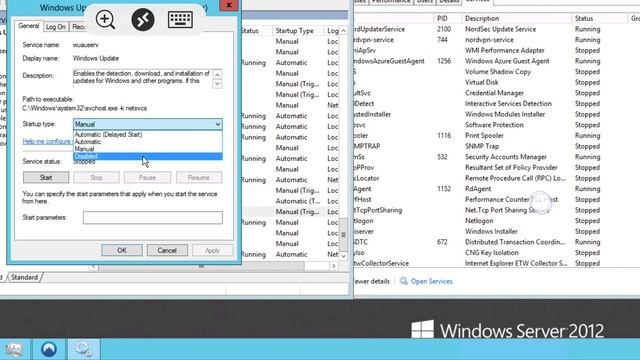
Task: Choose Automatic (Delayed Start) option
Action: click(x=148, y=134)
